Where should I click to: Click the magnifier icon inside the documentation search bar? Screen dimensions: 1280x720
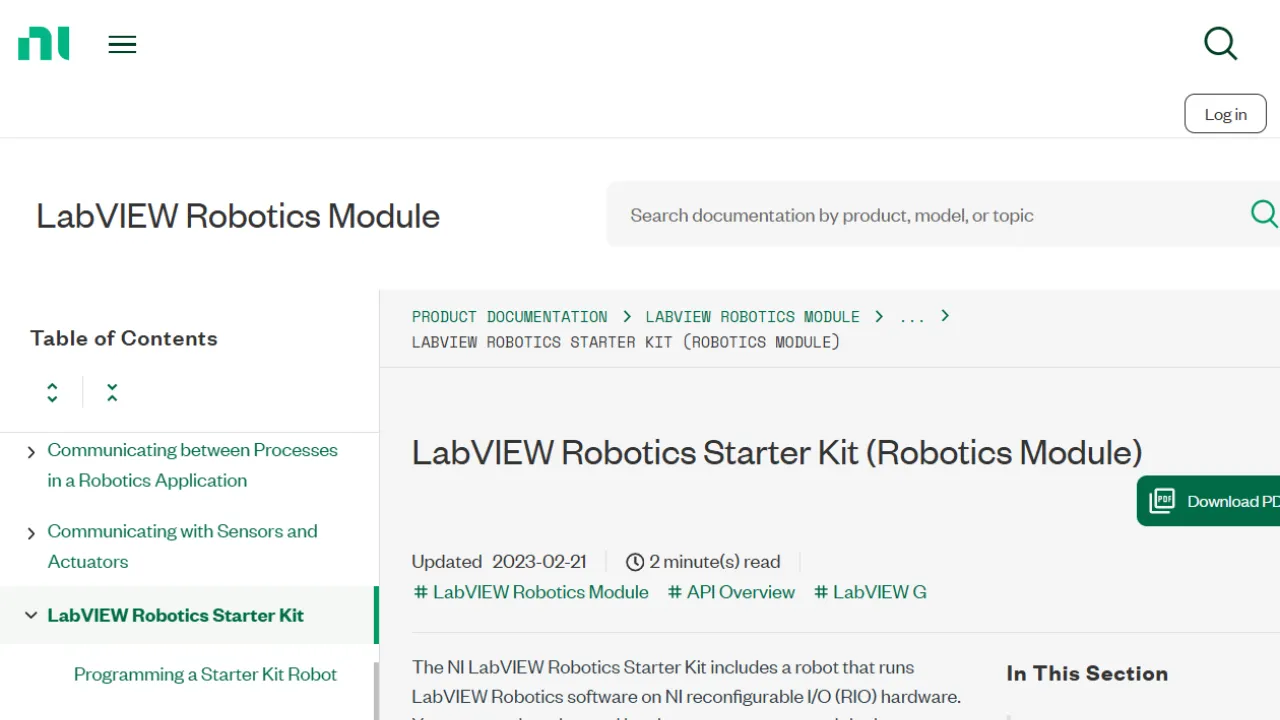[1263, 214]
